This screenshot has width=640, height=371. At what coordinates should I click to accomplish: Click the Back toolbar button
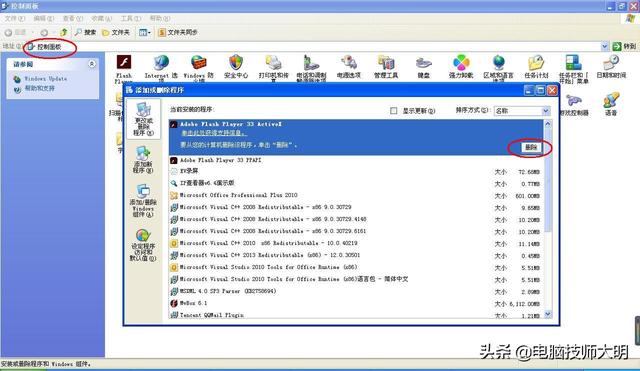click(x=16, y=32)
